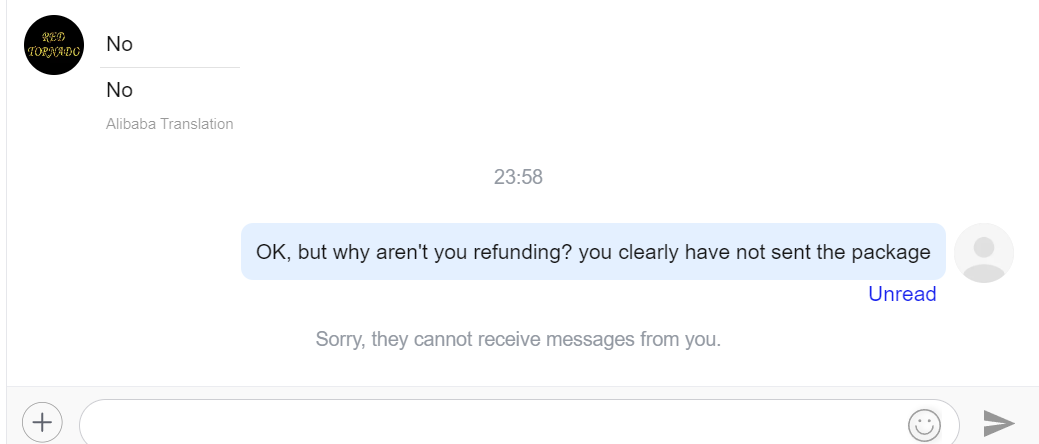Click the Unread status link
The width and height of the screenshot is (1039, 444).
click(x=902, y=294)
